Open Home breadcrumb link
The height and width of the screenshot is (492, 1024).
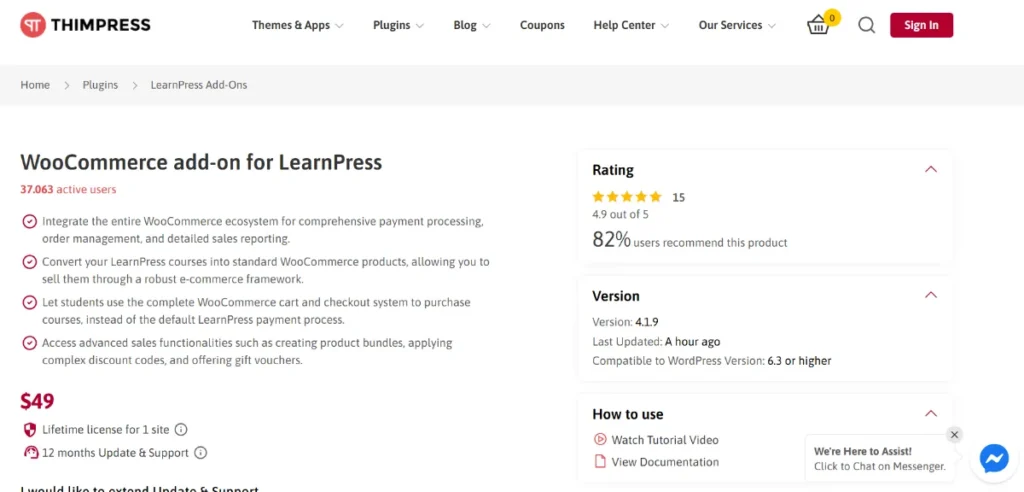pyautogui.click(x=35, y=85)
